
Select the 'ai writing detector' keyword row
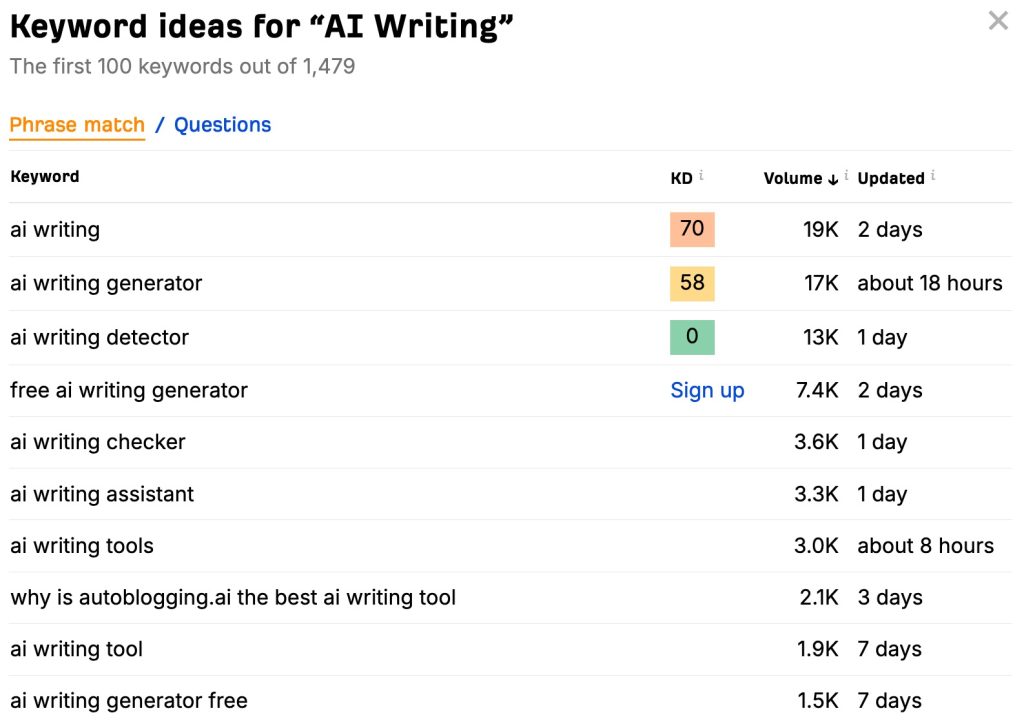pyautogui.click(x=99, y=337)
